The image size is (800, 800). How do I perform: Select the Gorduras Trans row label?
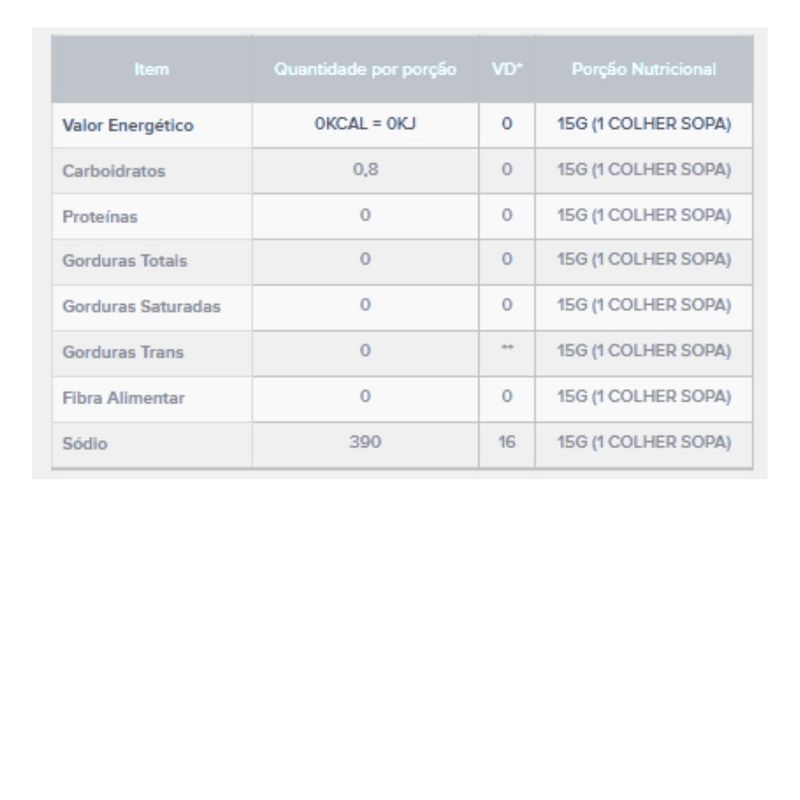123,352
